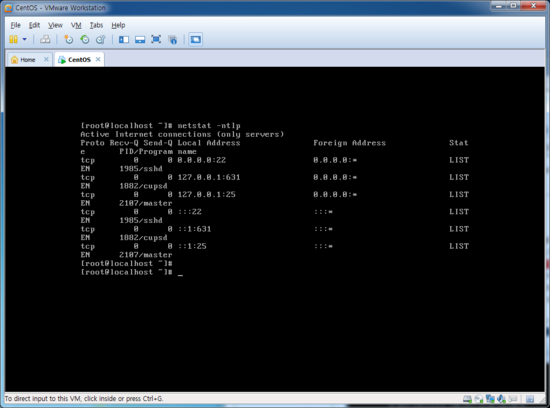Viewport: 550px width, 408px height.
Task: Enter full screen mode
Action: (156, 39)
